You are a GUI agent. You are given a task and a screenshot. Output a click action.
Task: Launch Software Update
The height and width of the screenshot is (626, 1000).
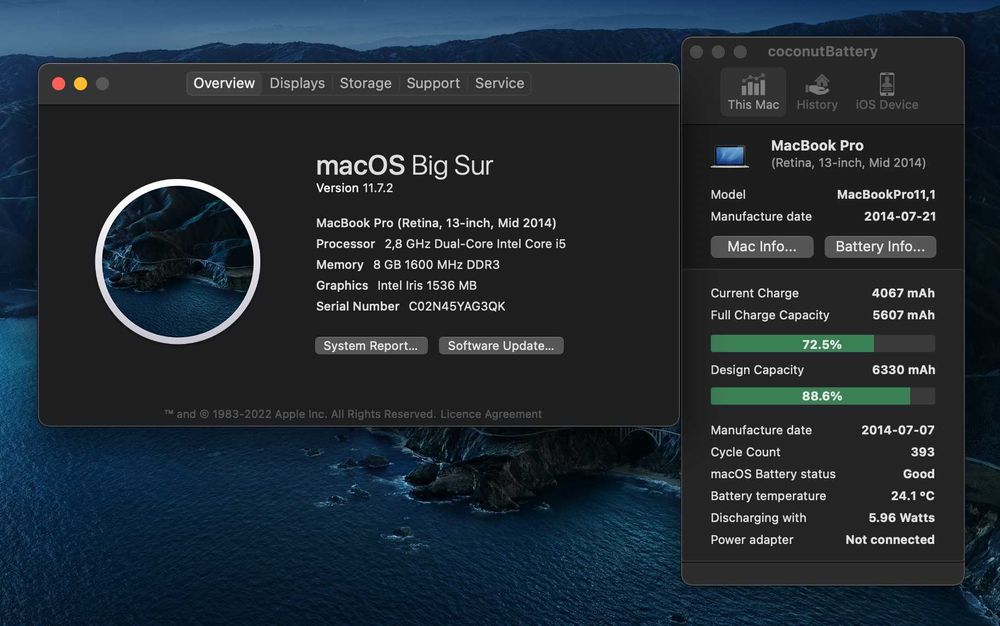[x=501, y=346]
